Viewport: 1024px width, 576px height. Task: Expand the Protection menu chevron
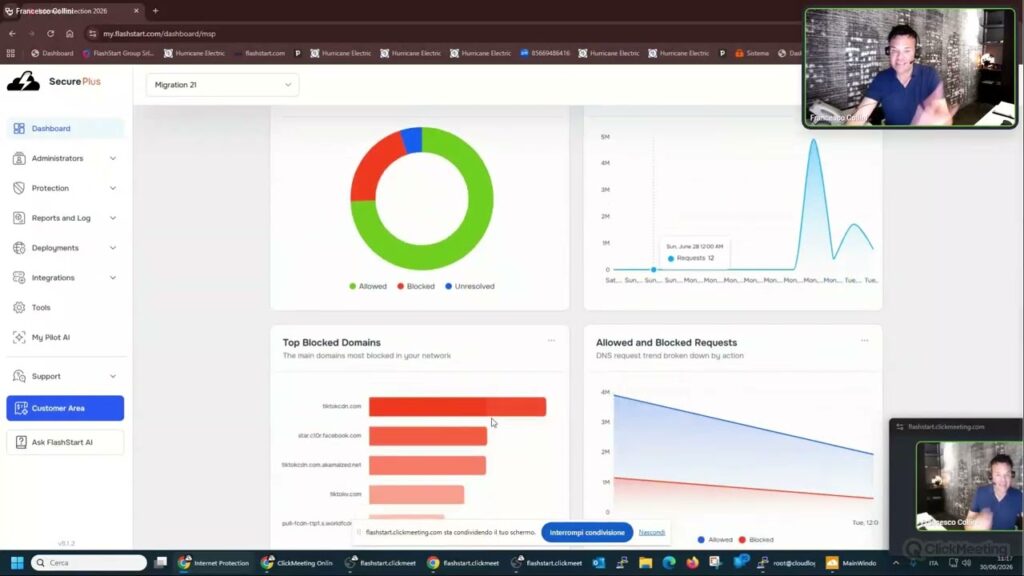pos(113,188)
